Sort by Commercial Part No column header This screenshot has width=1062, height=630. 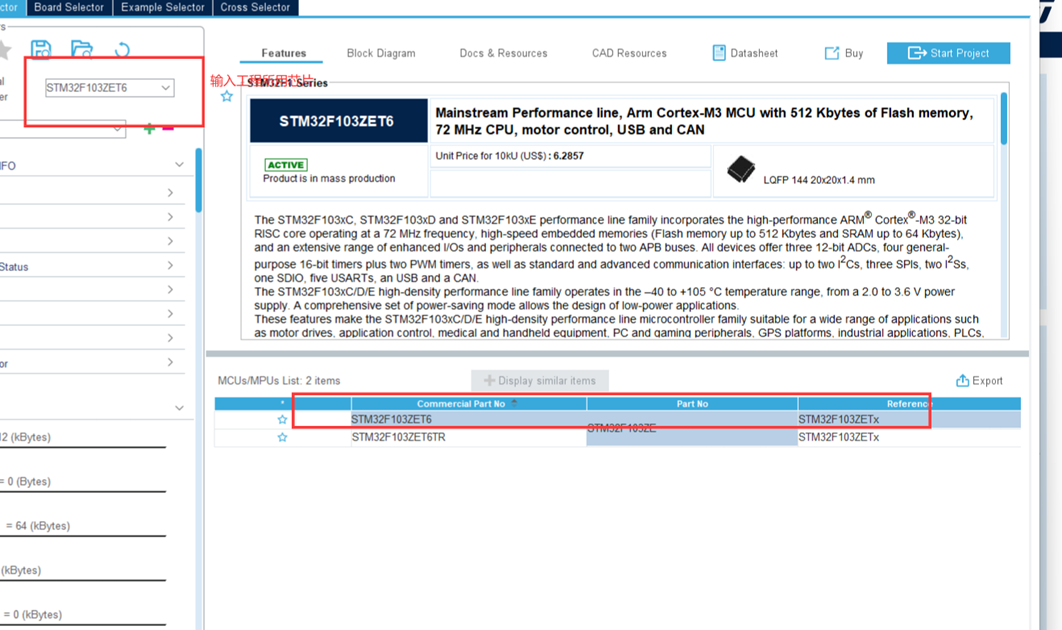(x=468, y=404)
